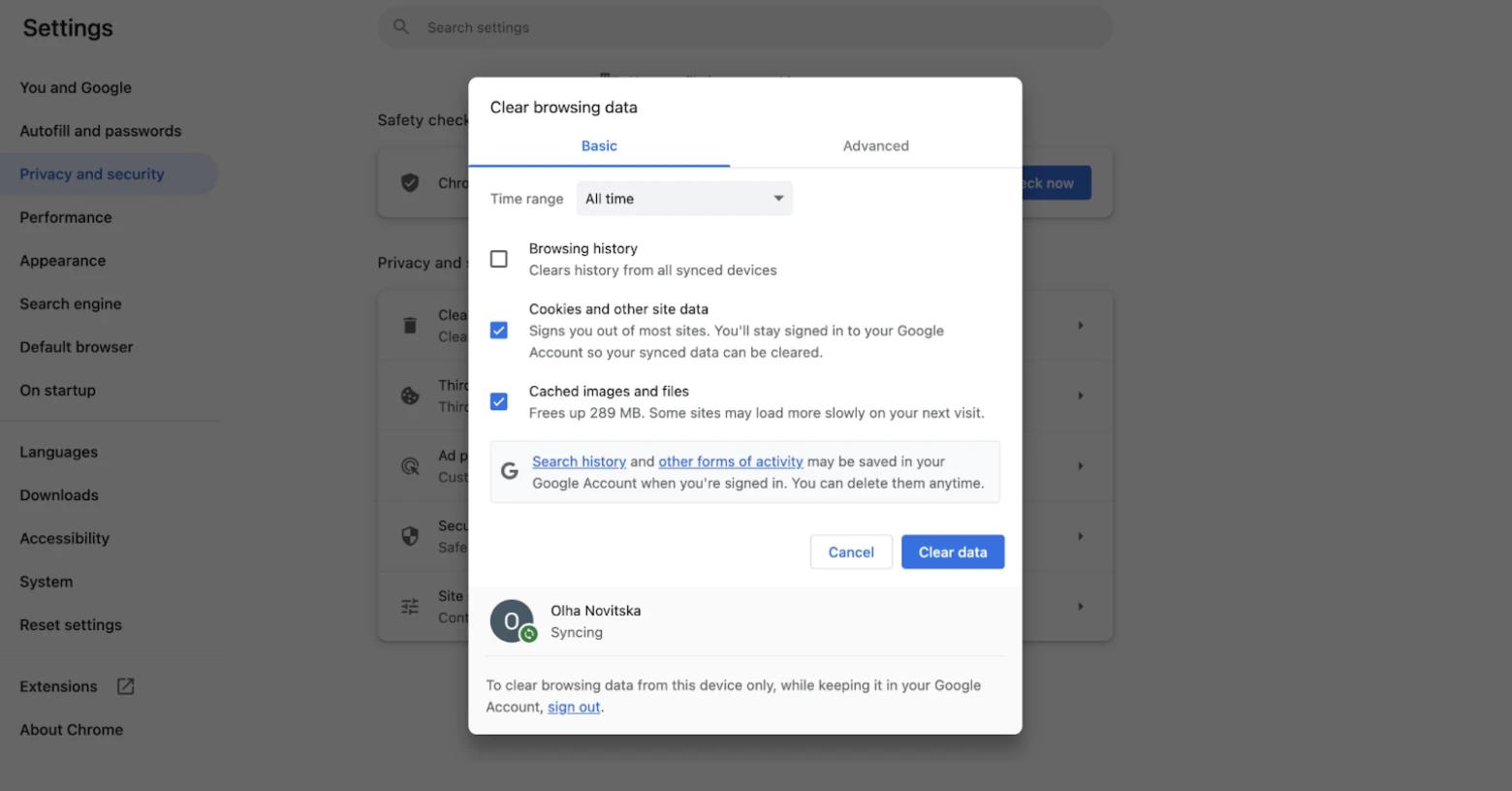Click the Google G logo in the dialog

pos(509,472)
